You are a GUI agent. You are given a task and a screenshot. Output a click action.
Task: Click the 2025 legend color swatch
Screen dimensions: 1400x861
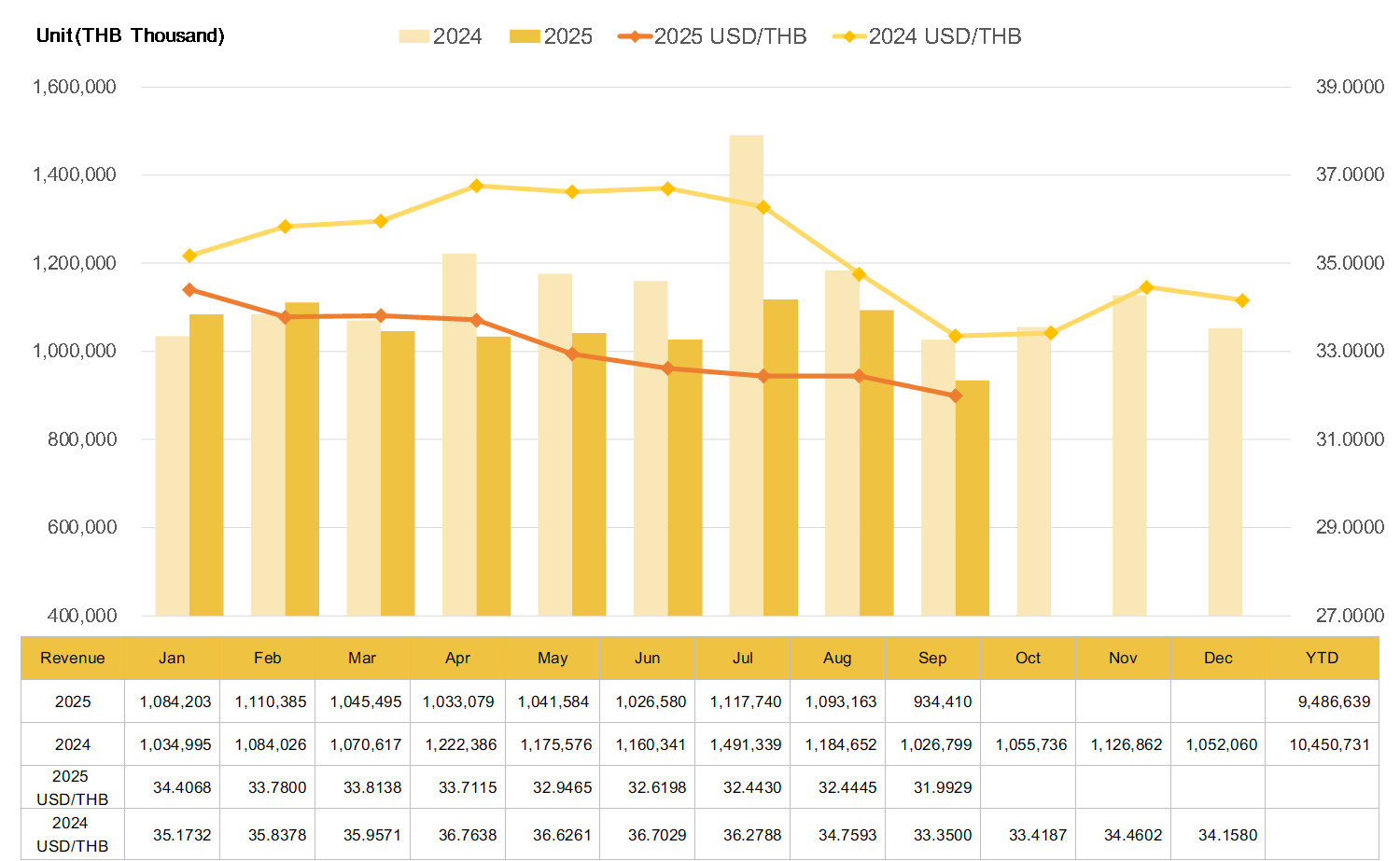pos(525,36)
